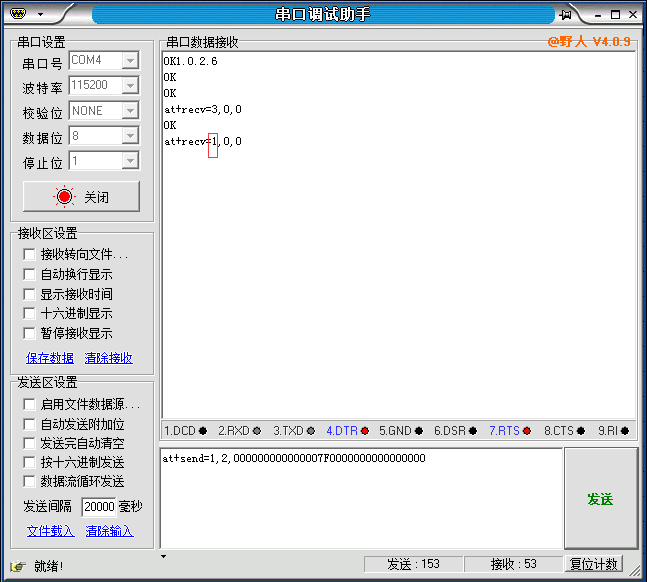Image resolution: width=647 pixels, height=582 pixels.
Task: Enable 按十六进制发送 checkbox
Action: tap(29, 462)
